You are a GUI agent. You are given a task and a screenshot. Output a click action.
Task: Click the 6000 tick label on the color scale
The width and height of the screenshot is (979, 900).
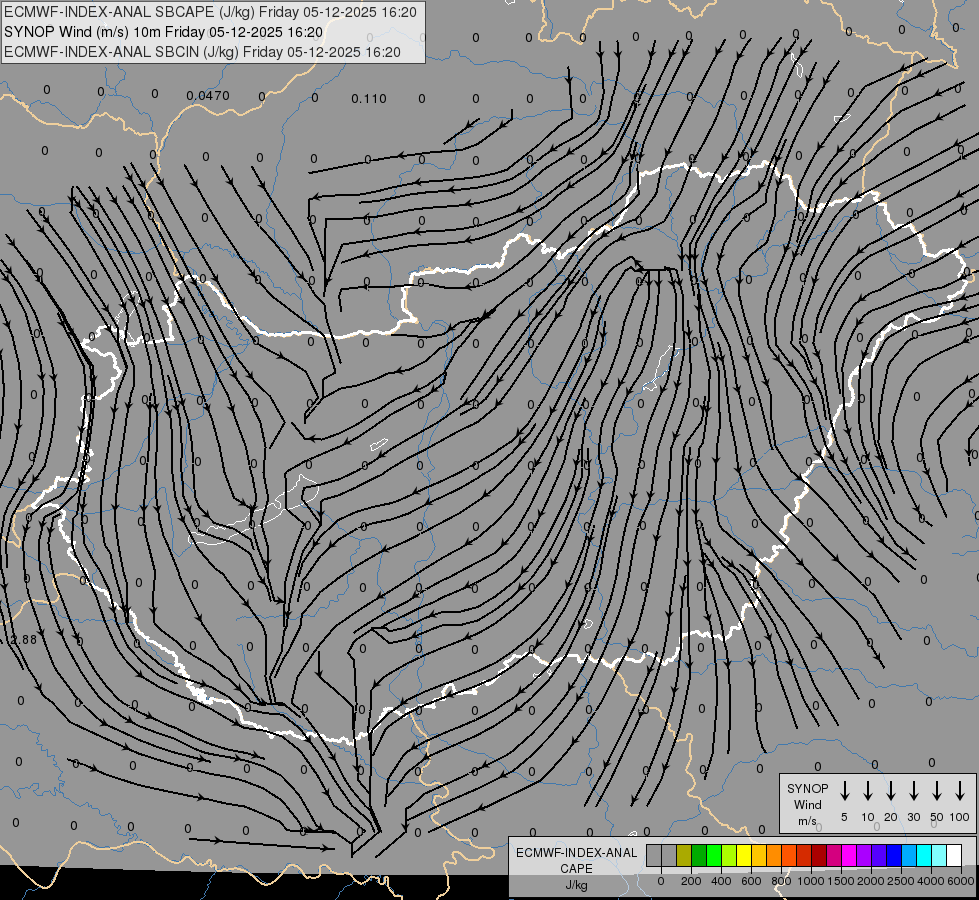(x=961, y=881)
